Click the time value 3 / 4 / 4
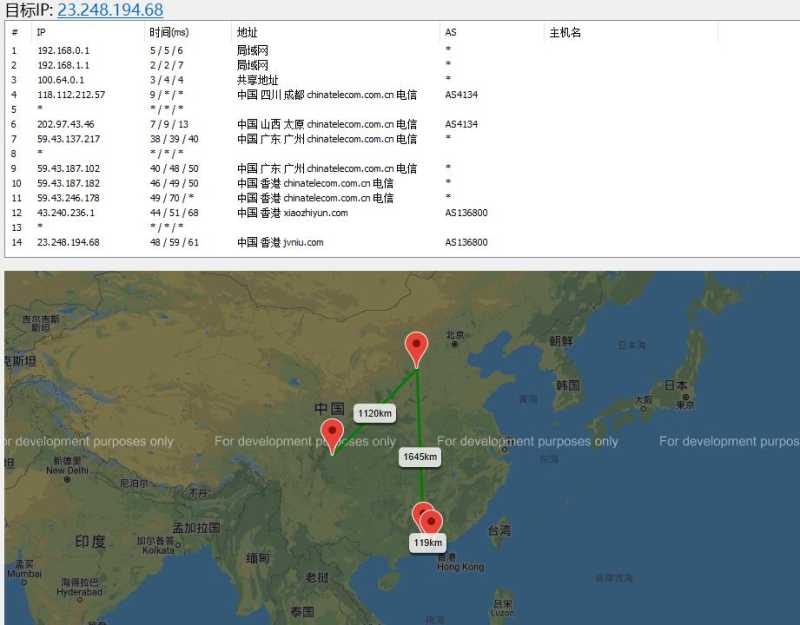Viewport: 800px width, 625px height. tap(166, 80)
